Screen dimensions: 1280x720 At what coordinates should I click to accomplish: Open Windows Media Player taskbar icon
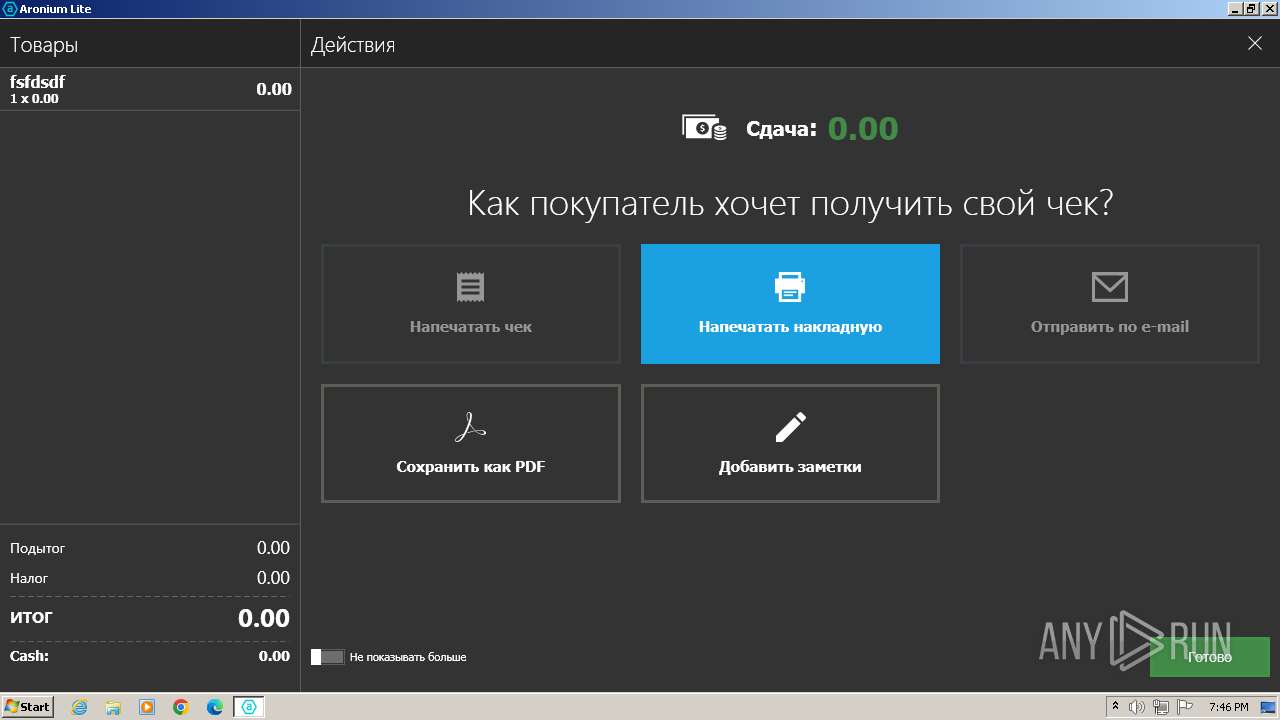click(x=147, y=707)
